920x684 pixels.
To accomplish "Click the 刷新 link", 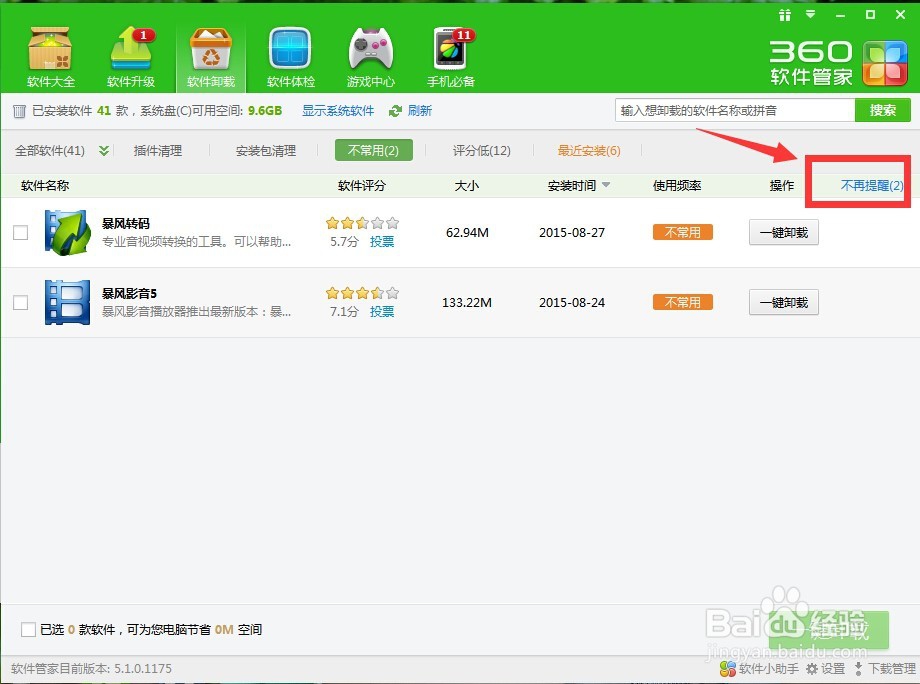I will (x=420, y=111).
